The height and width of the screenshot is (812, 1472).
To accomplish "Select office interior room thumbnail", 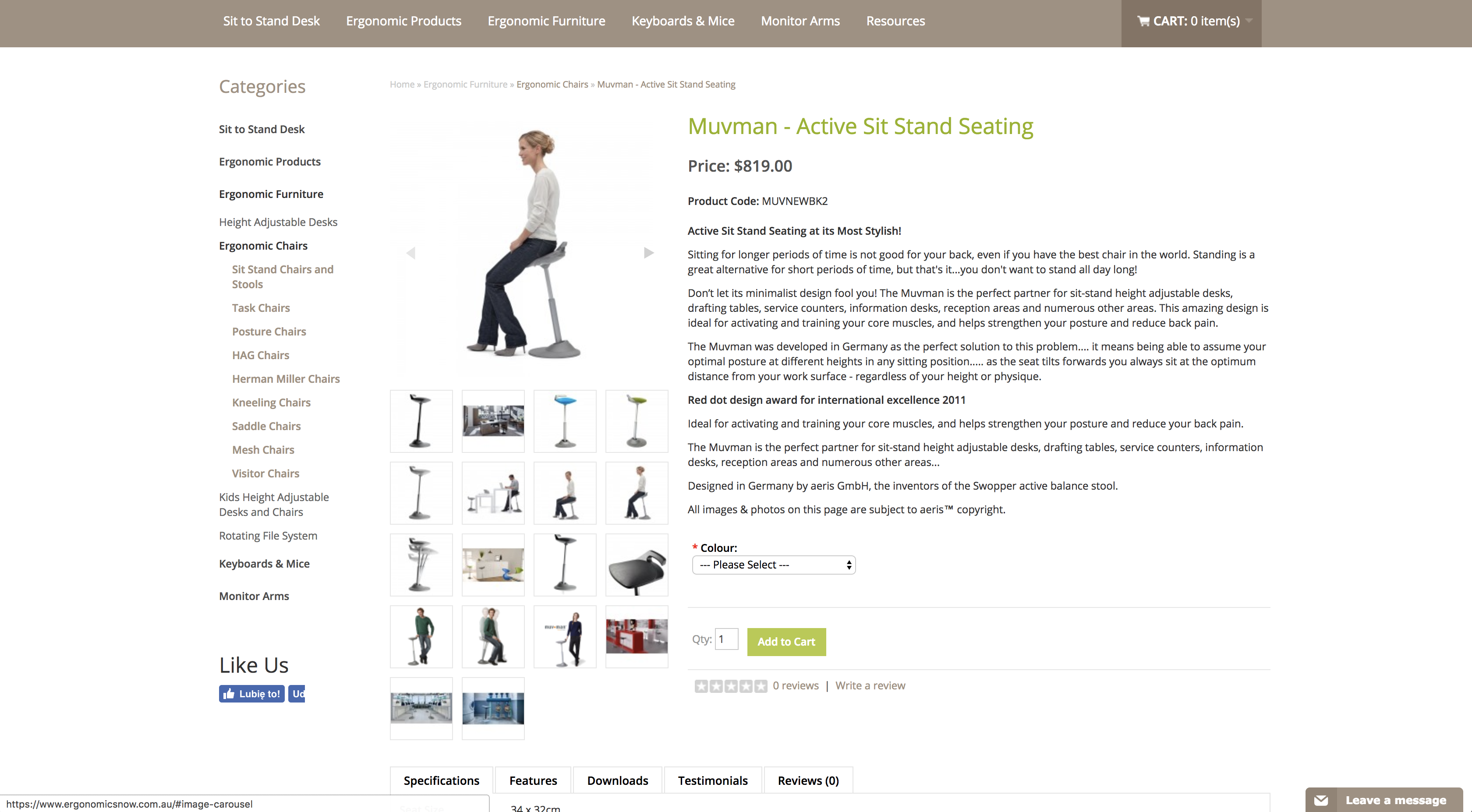I will [493, 421].
